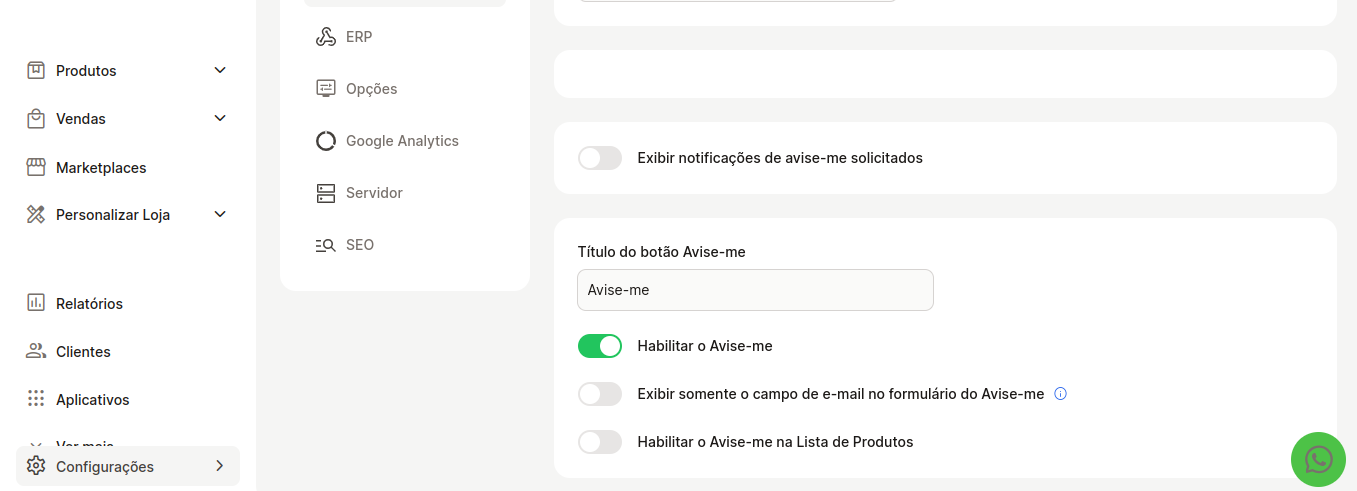Click info icon beside e-mail field option

coord(1061,394)
